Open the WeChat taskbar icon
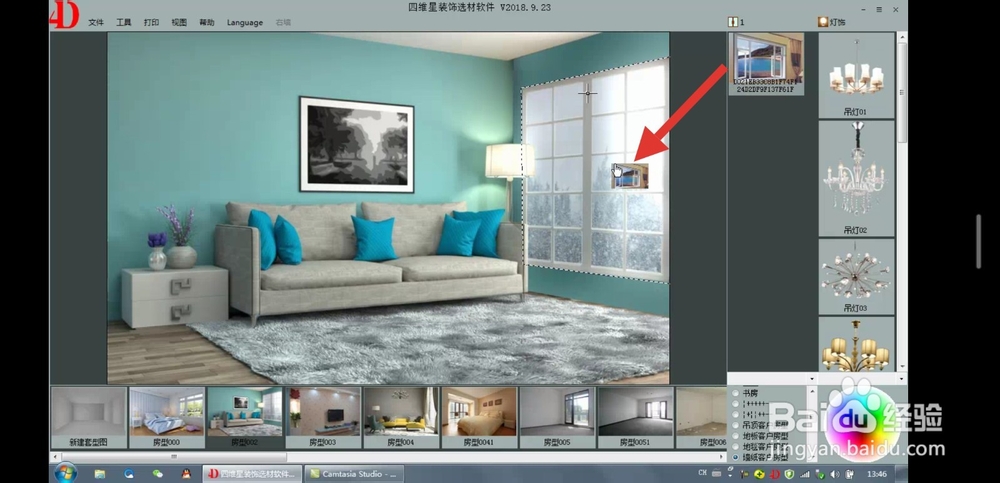This screenshot has width=1000, height=483. coord(158,473)
